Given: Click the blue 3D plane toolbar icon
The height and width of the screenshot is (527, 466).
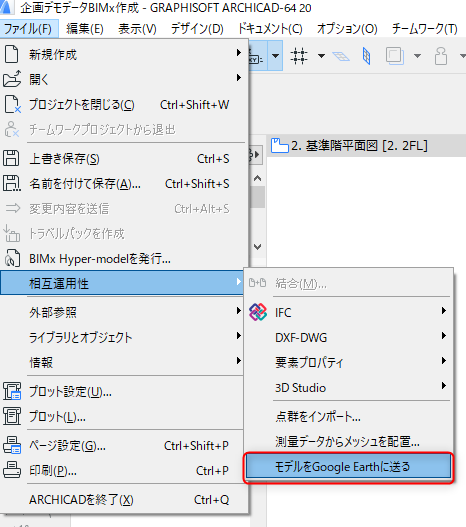Looking at the screenshot, I should pyautogui.click(x=366, y=56).
